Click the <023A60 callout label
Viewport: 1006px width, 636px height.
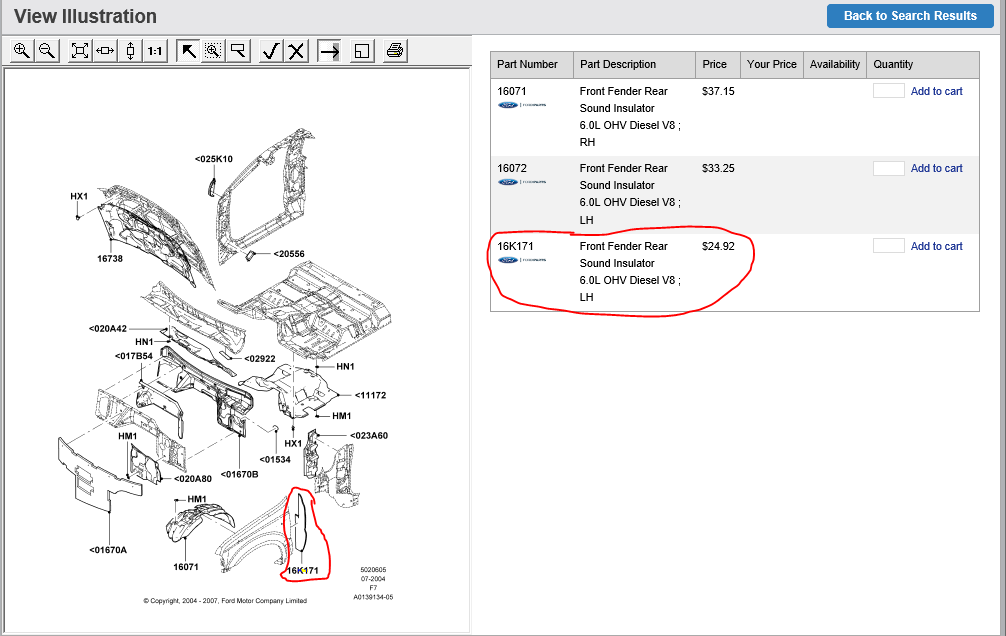tap(369, 436)
